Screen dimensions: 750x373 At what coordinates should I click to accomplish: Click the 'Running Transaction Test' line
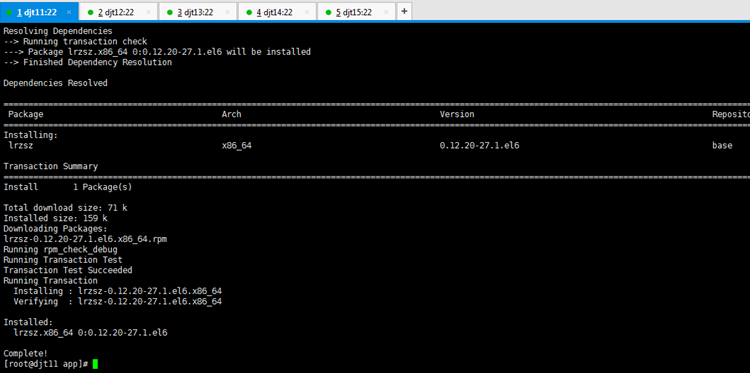tap(63, 260)
